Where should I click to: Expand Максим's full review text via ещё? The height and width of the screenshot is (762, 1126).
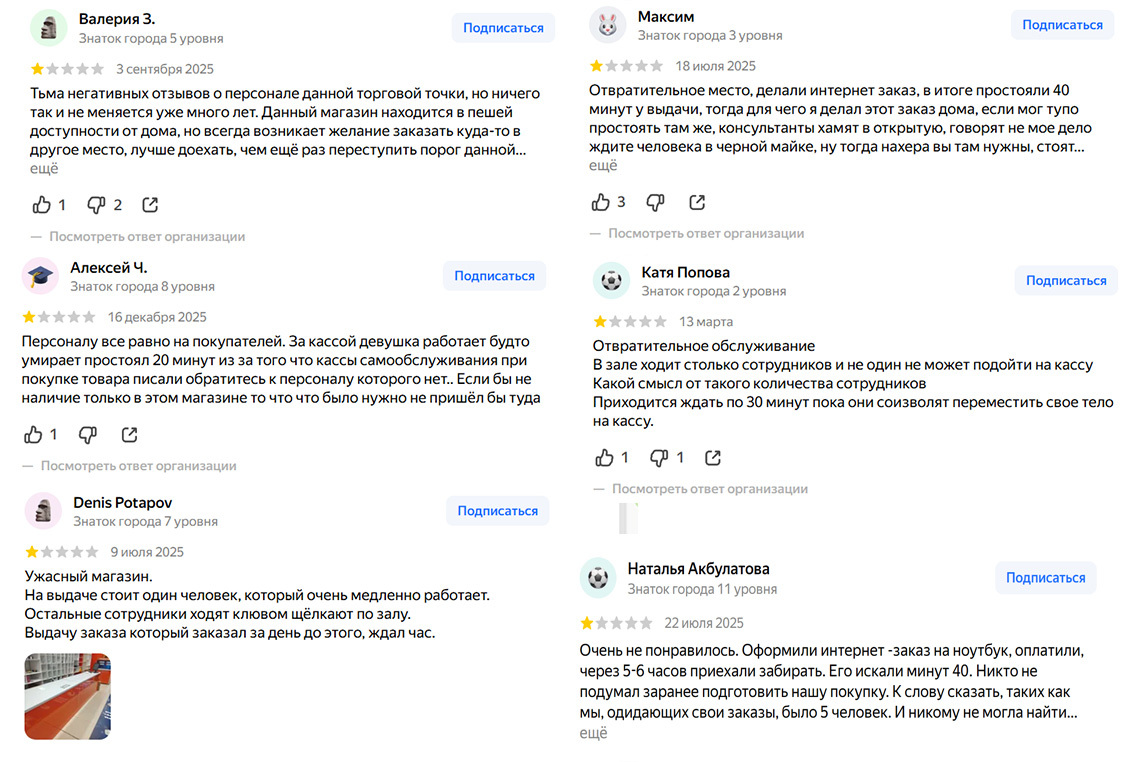pyautogui.click(x=603, y=166)
